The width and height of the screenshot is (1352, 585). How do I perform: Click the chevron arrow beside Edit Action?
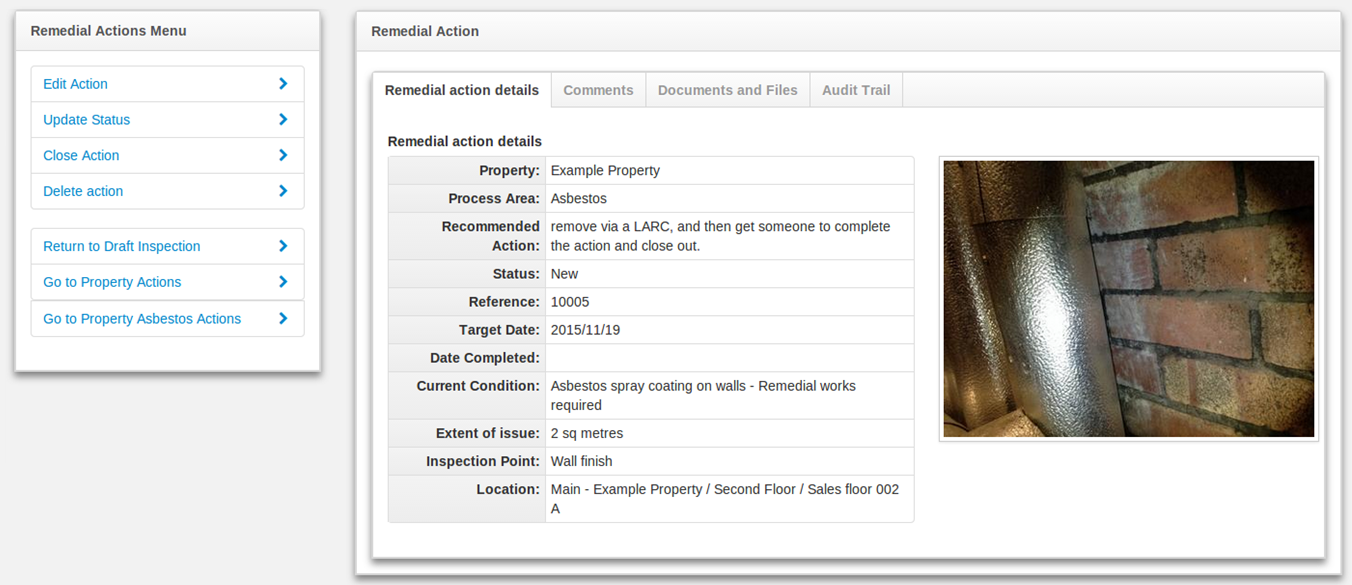[x=283, y=84]
